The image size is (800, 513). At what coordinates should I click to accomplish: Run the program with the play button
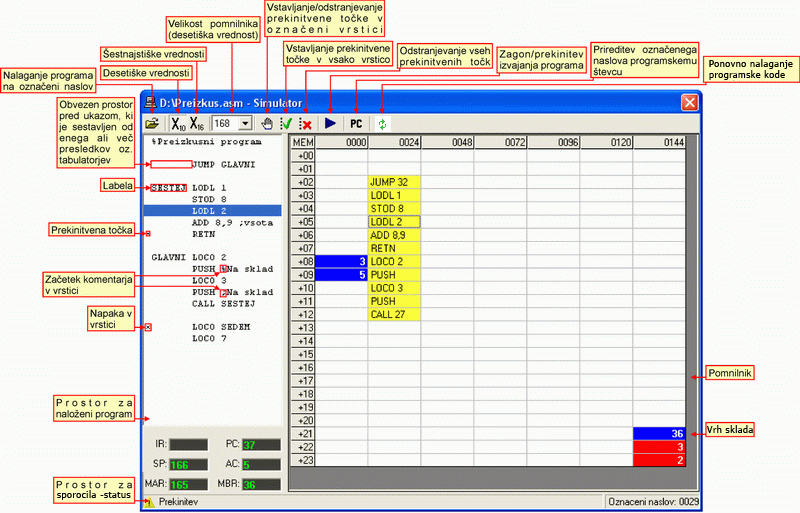[330, 124]
